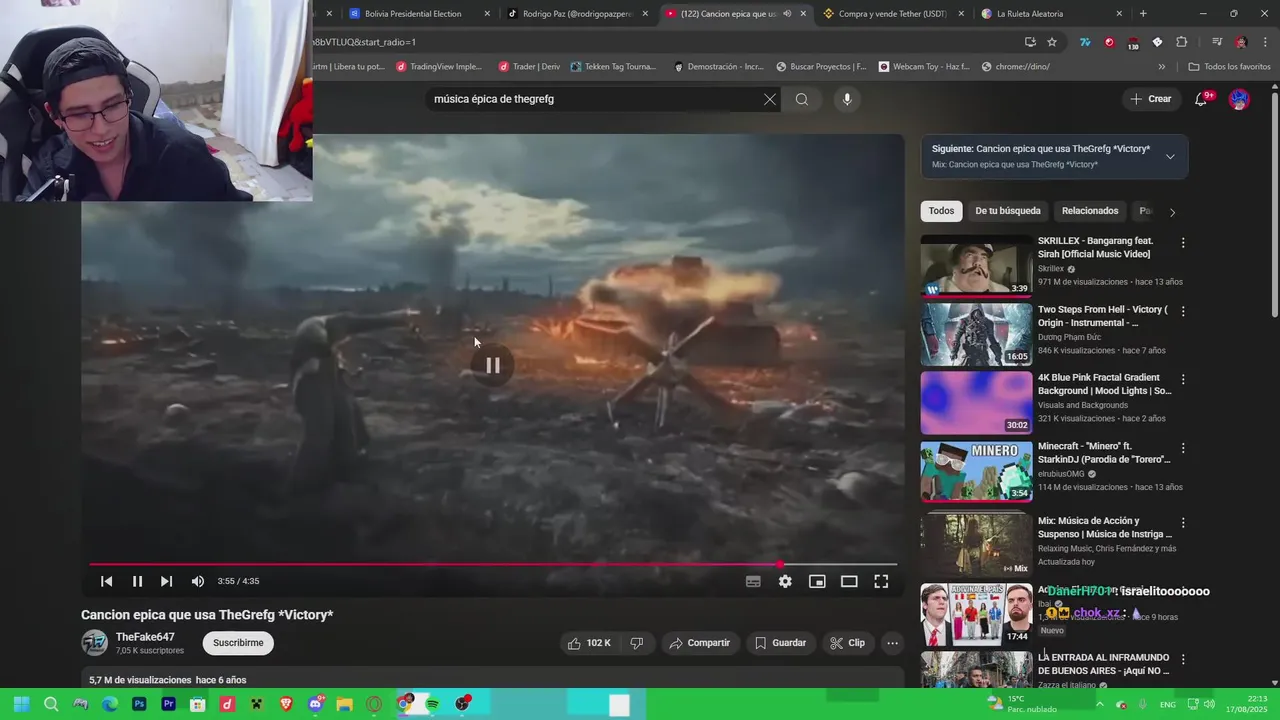This screenshot has height=720, width=1280.
Task: Skip to the previous video
Action: tap(106, 581)
